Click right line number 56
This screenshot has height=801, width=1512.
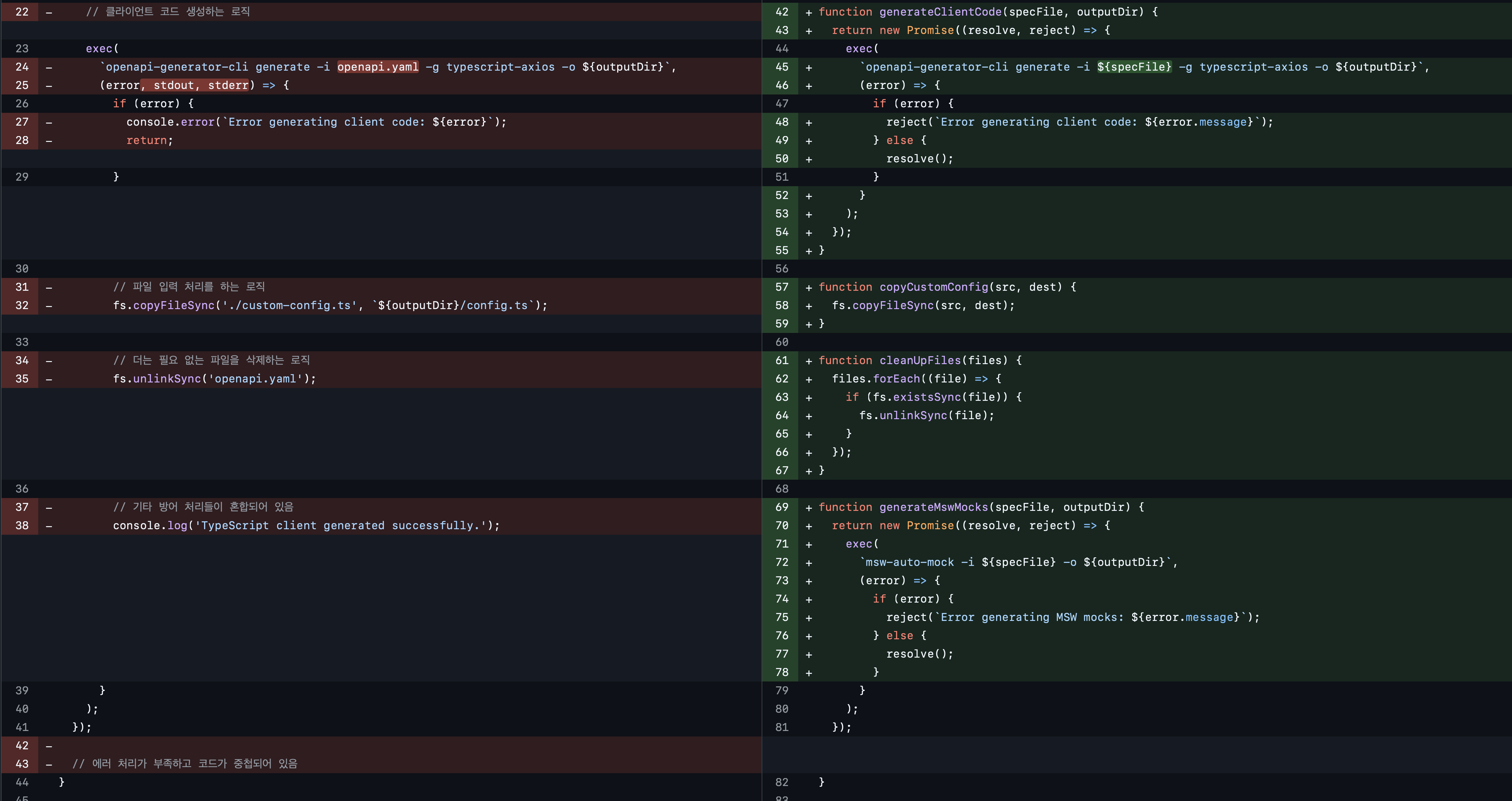point(782,269)
